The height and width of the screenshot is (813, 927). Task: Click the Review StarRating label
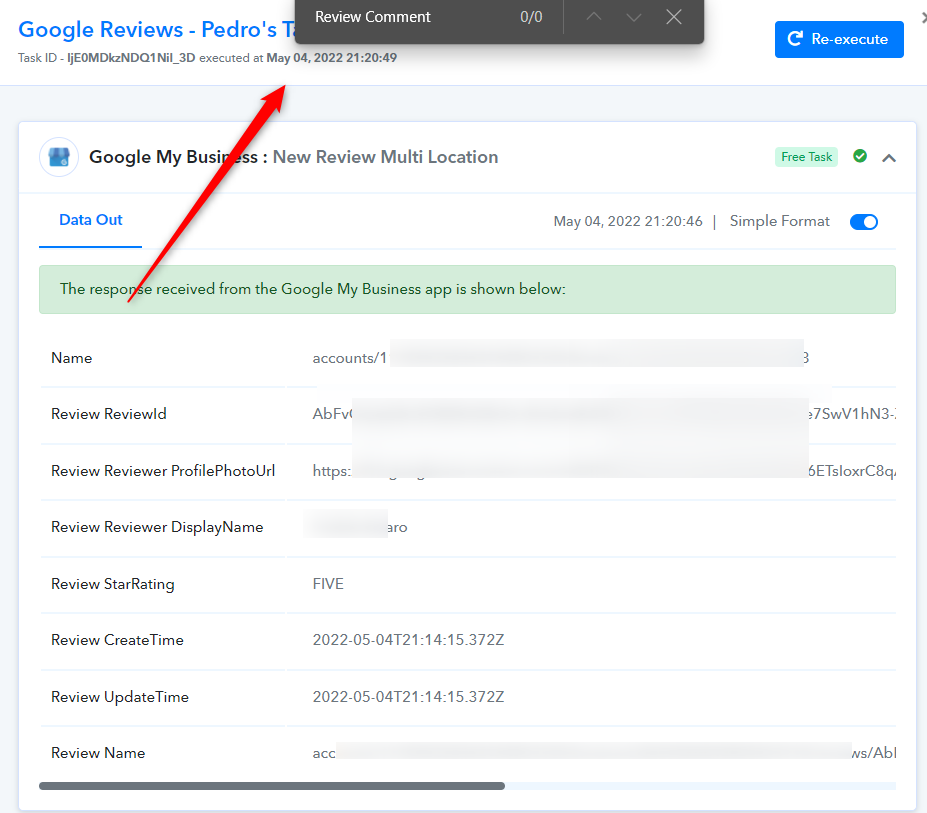click(x=113, y=584)
